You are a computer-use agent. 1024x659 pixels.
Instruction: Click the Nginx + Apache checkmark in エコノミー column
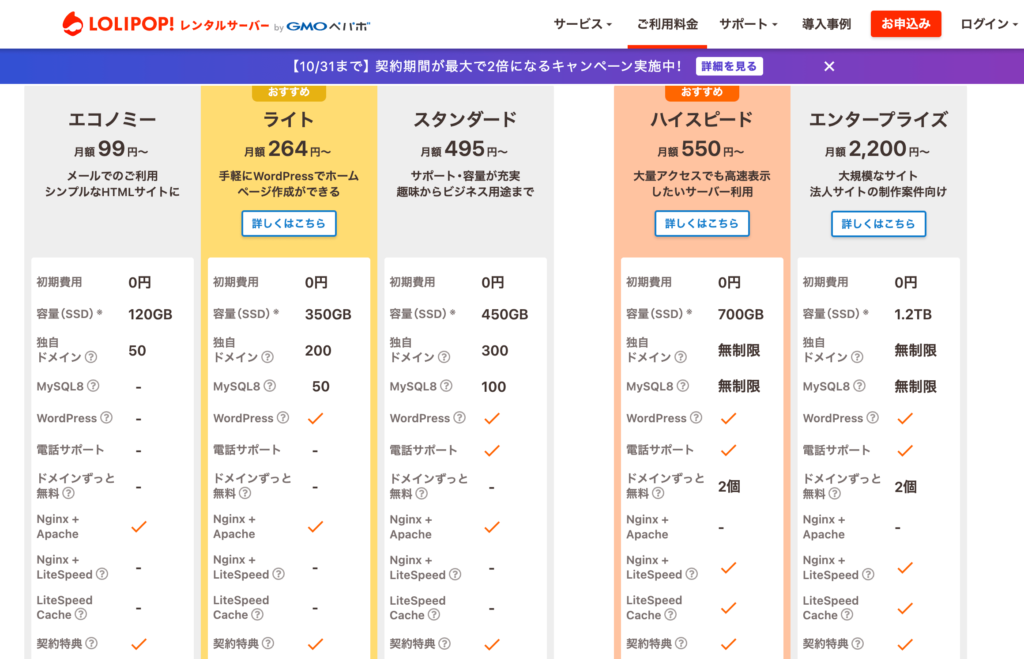[140, 527]
